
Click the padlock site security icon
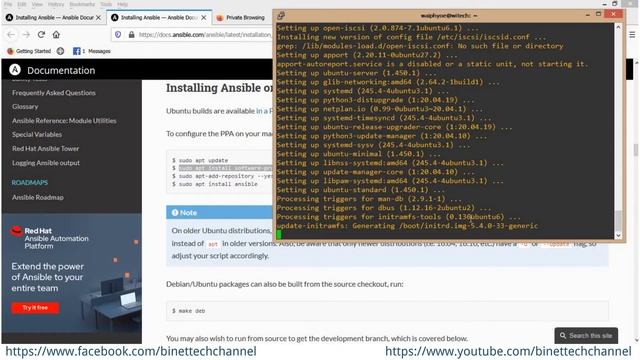point(131,35)
